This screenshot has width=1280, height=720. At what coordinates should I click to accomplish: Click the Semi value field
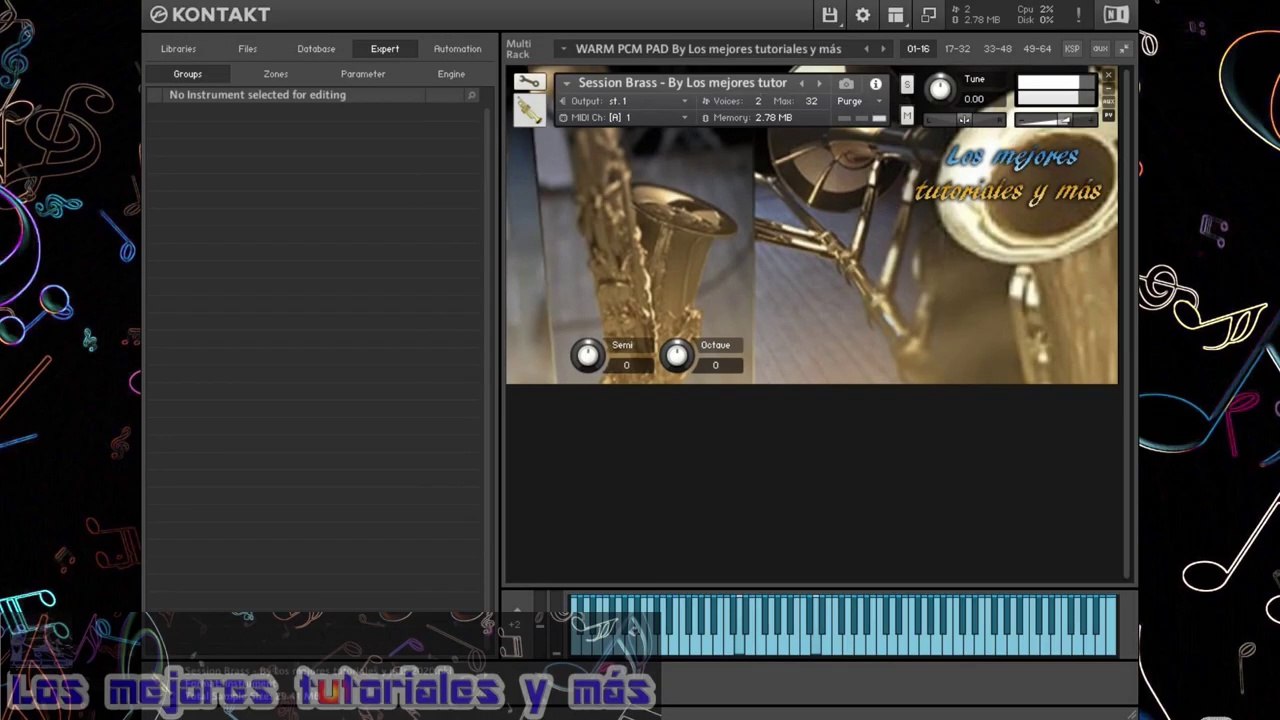(627, 366)
